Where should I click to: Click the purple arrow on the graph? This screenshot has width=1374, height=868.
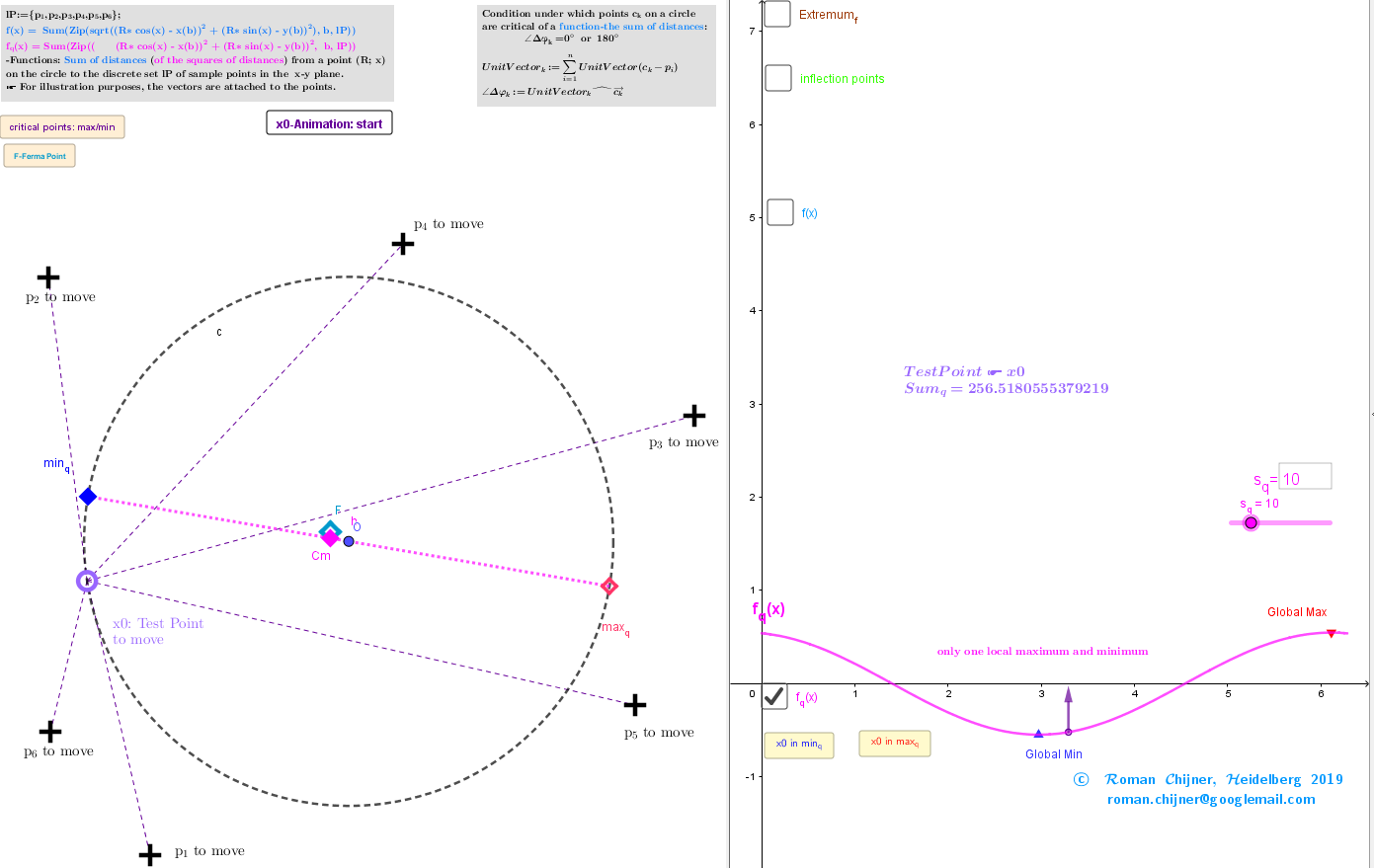coord(1068,708)
